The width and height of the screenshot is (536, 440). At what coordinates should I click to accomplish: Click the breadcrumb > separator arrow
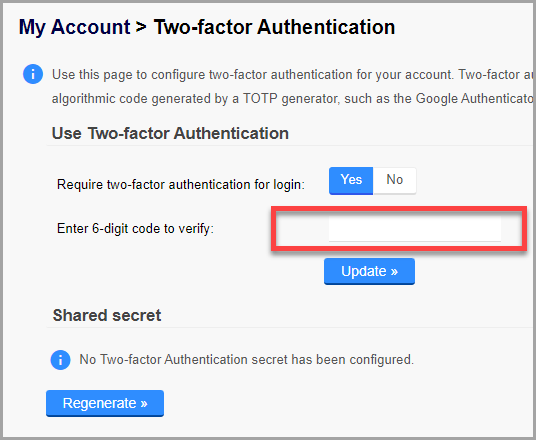(141, 27)
